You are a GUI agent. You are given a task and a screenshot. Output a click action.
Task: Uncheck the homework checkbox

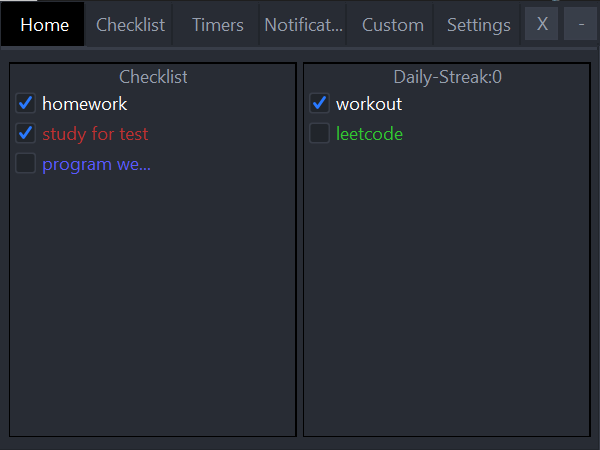[x=26, y=103]
